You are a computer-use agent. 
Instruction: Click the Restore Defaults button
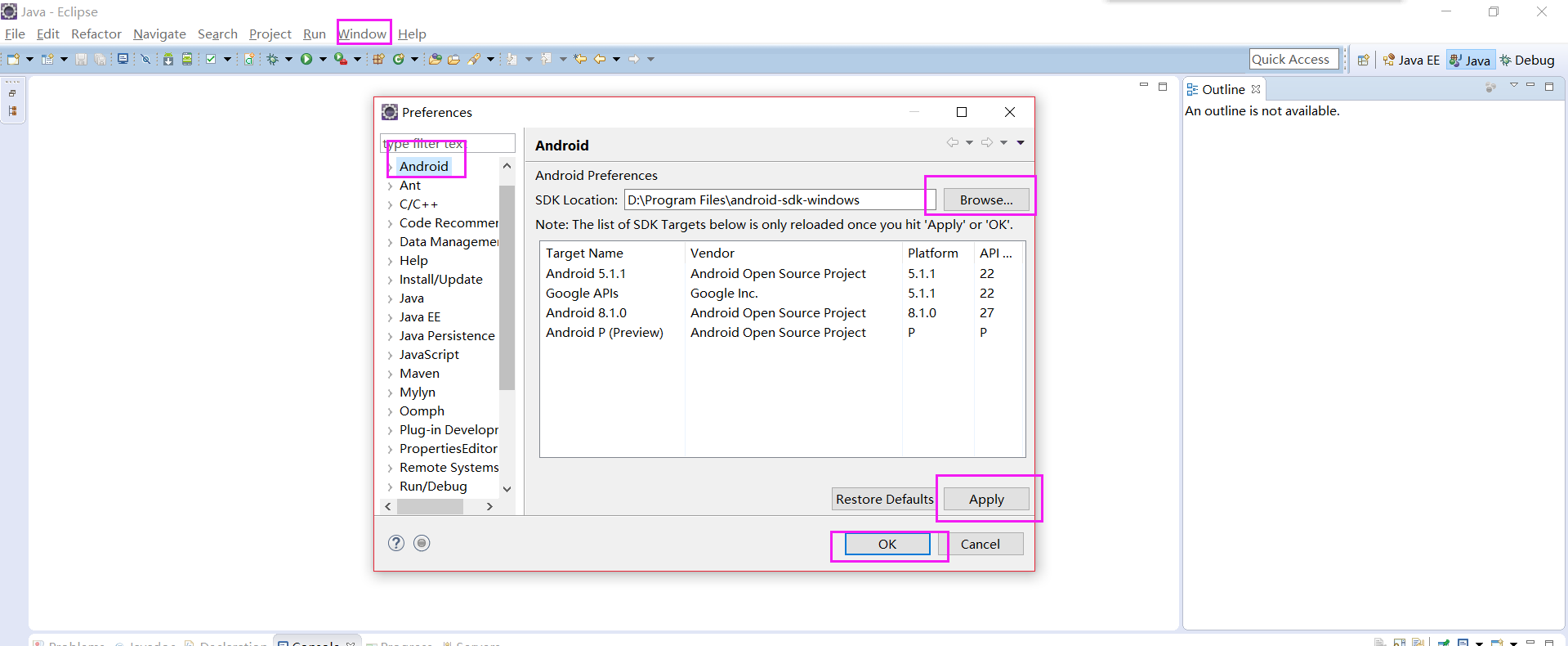pos(884,499)
